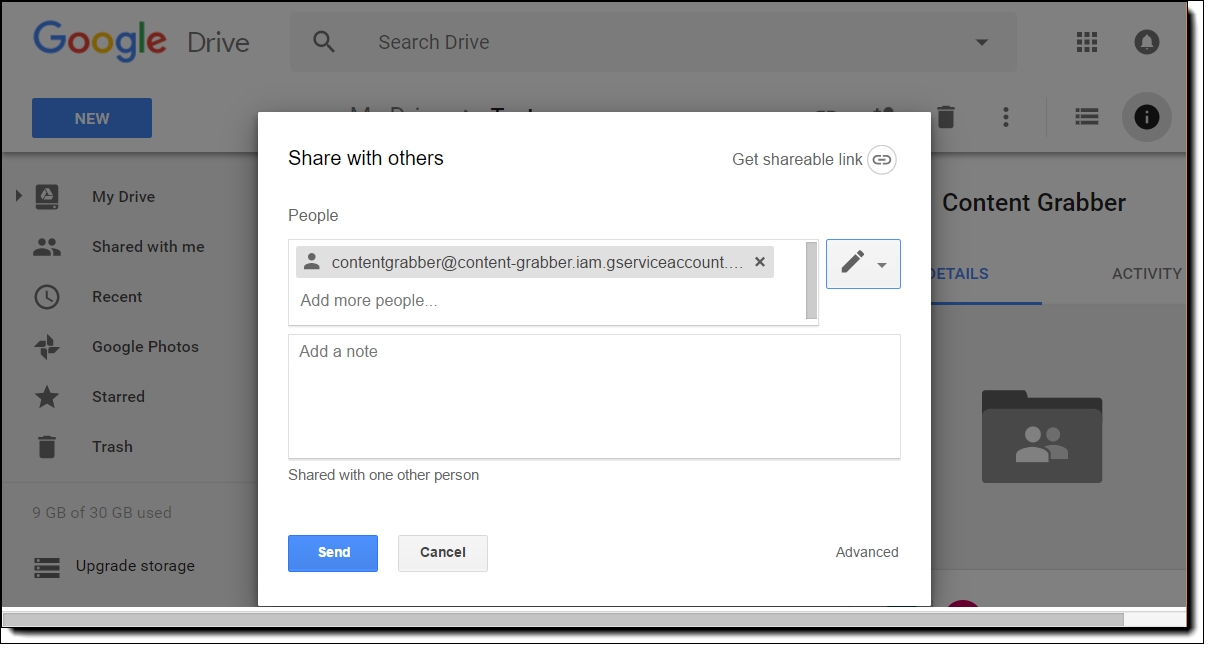This screenshot has height=659, width=1219.
Task: Open Trash in the sidebar
Action: 112,447
